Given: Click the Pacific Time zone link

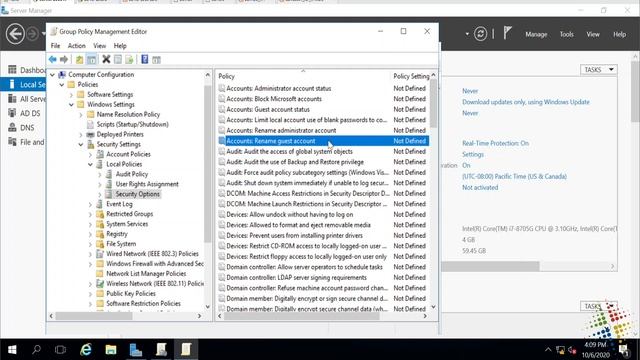Looking at the screenshot, I should 514,176.
